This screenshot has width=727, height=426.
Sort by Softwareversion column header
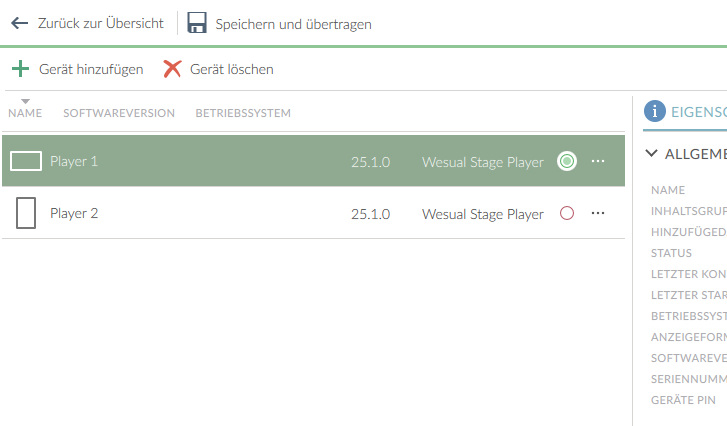coord(119,113)
